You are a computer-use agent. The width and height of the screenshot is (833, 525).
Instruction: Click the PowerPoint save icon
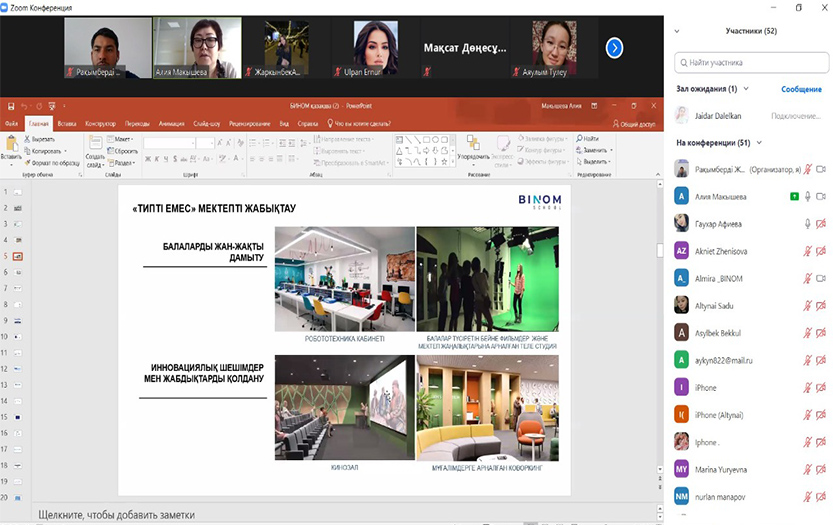[10, 105]
